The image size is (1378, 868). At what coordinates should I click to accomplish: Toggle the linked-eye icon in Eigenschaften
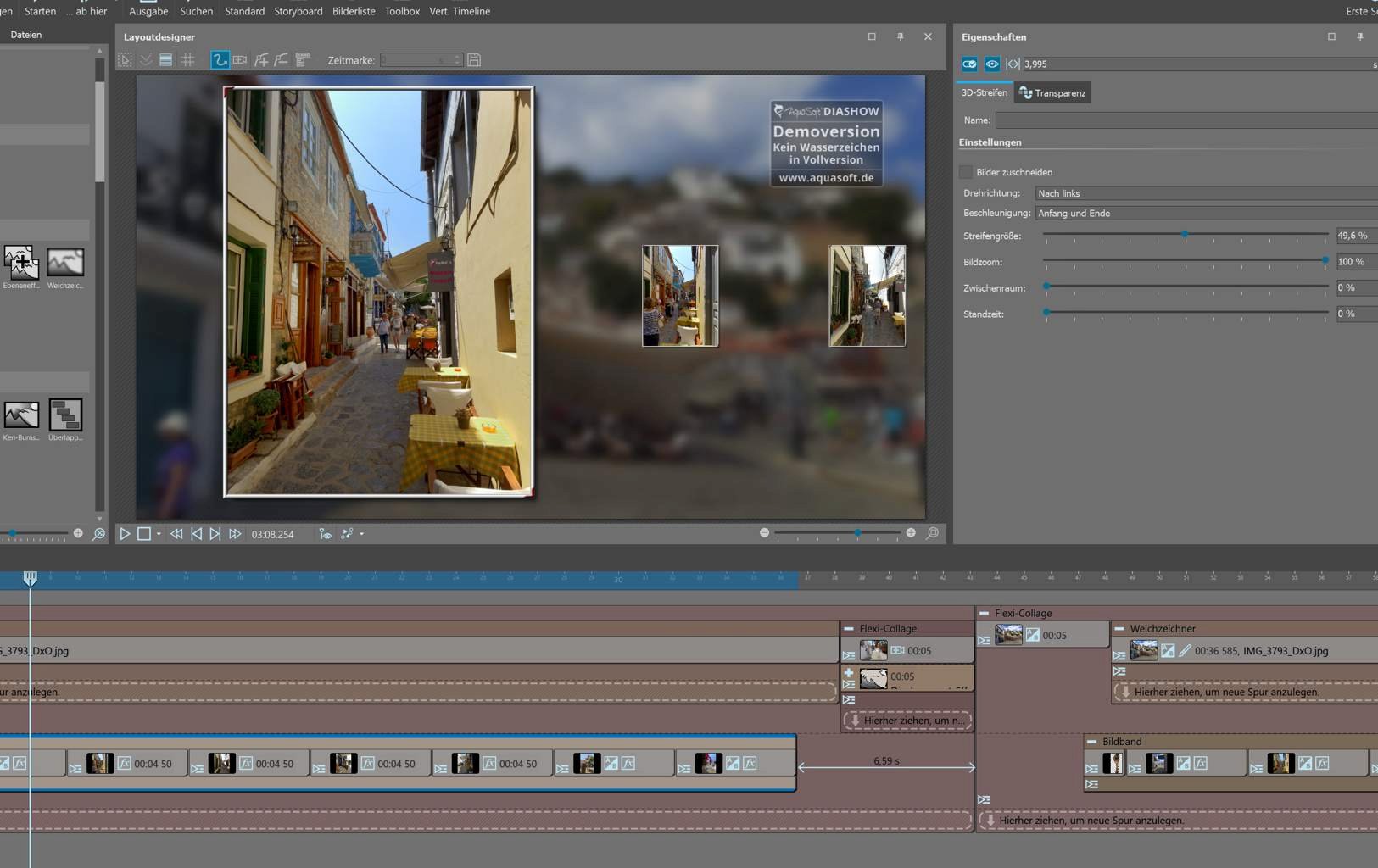coord(969,64)
